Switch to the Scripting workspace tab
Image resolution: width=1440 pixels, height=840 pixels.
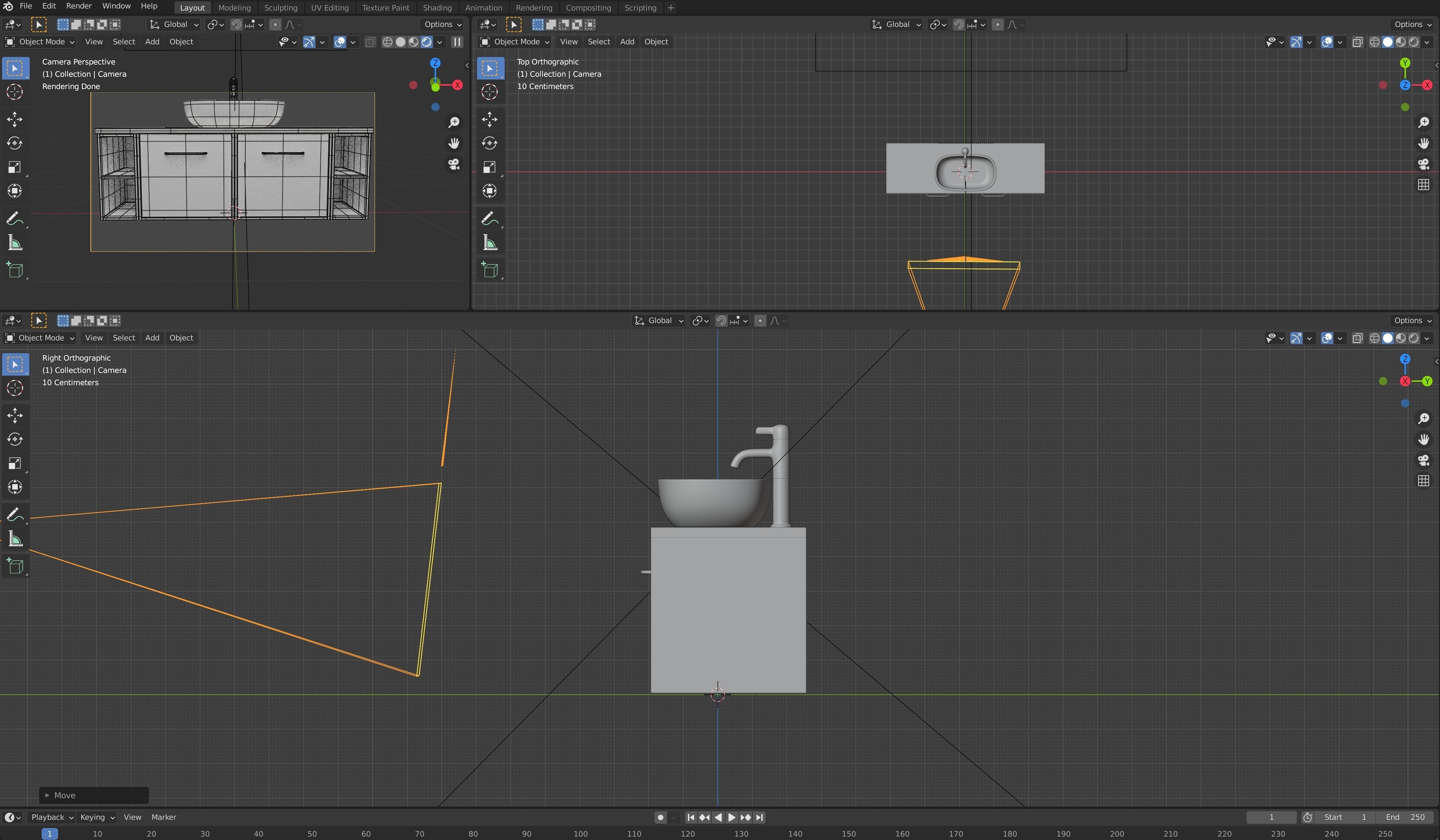[640, 8]
